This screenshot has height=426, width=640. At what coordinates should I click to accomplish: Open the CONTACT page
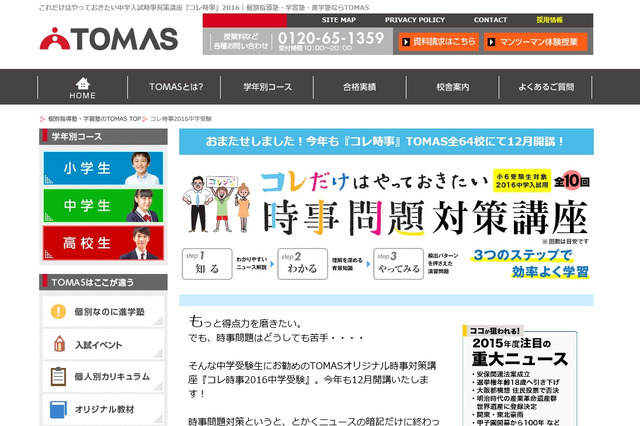(x=490, y=20)
